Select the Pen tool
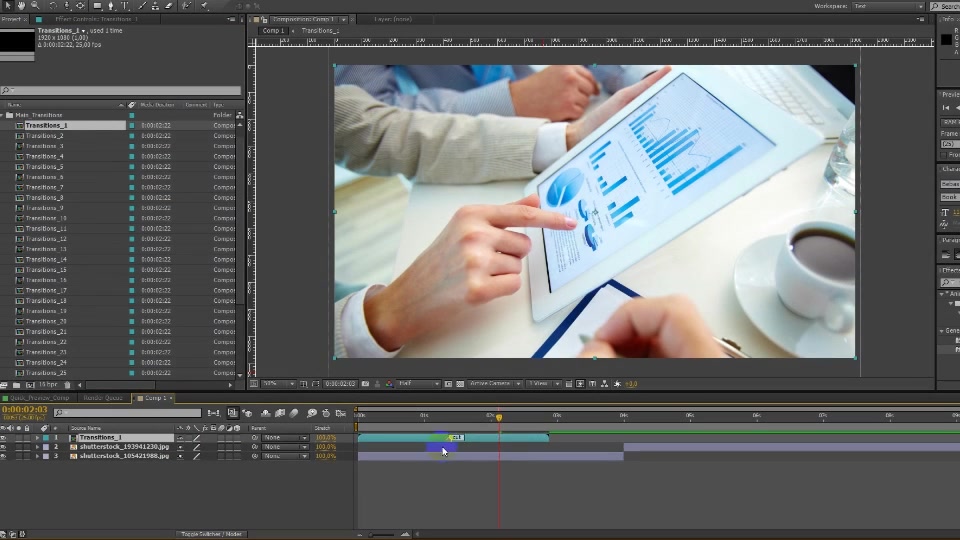 pos(111,6)
